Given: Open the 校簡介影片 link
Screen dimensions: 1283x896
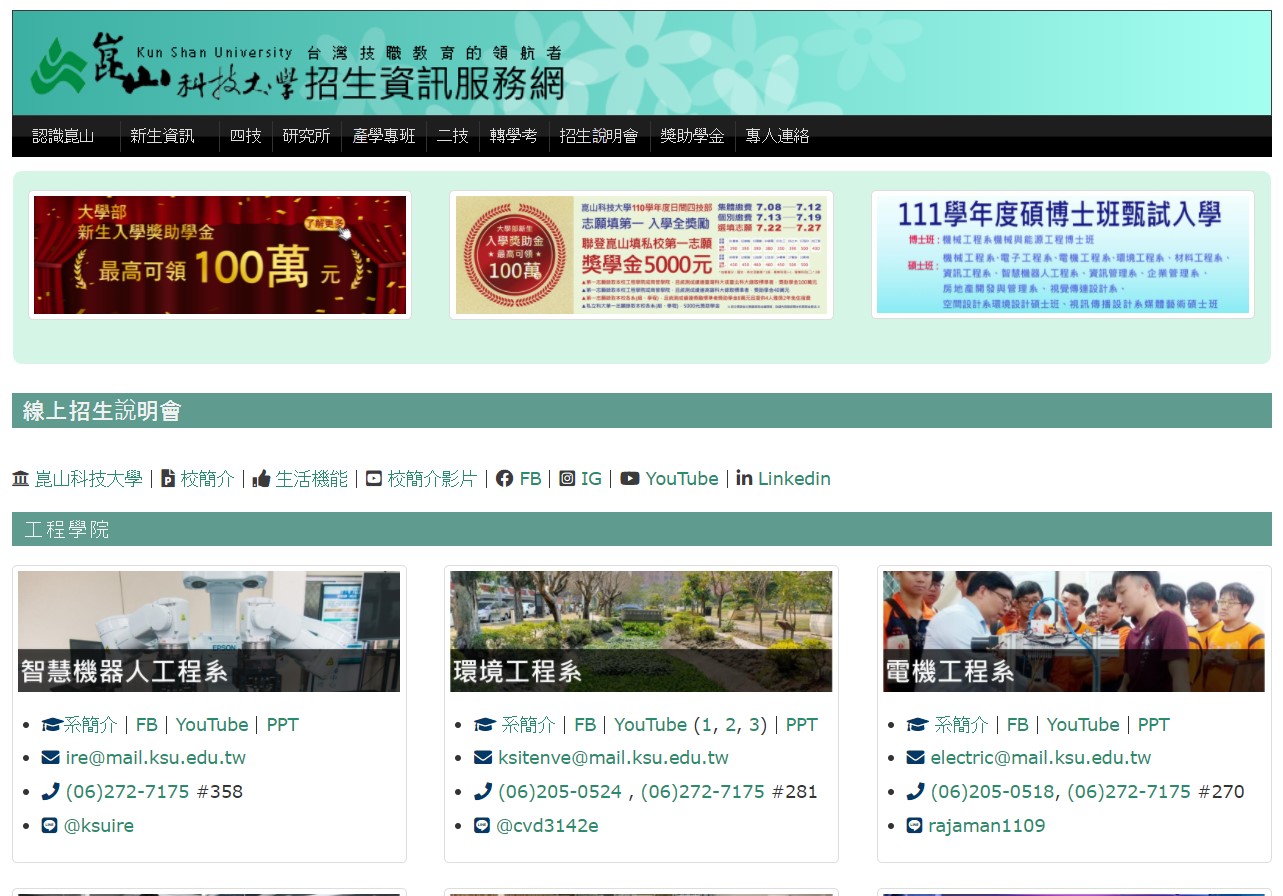Looking at the screenshot, I should [x=432, y=479].
